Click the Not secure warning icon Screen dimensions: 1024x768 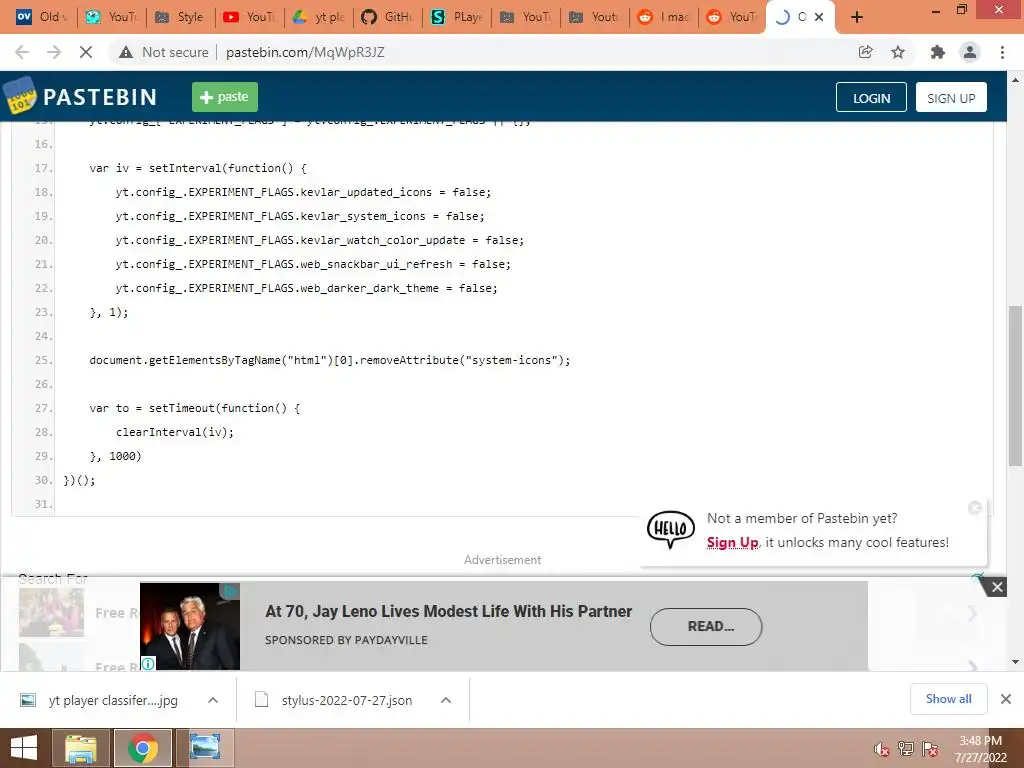(x=126, y=52)
